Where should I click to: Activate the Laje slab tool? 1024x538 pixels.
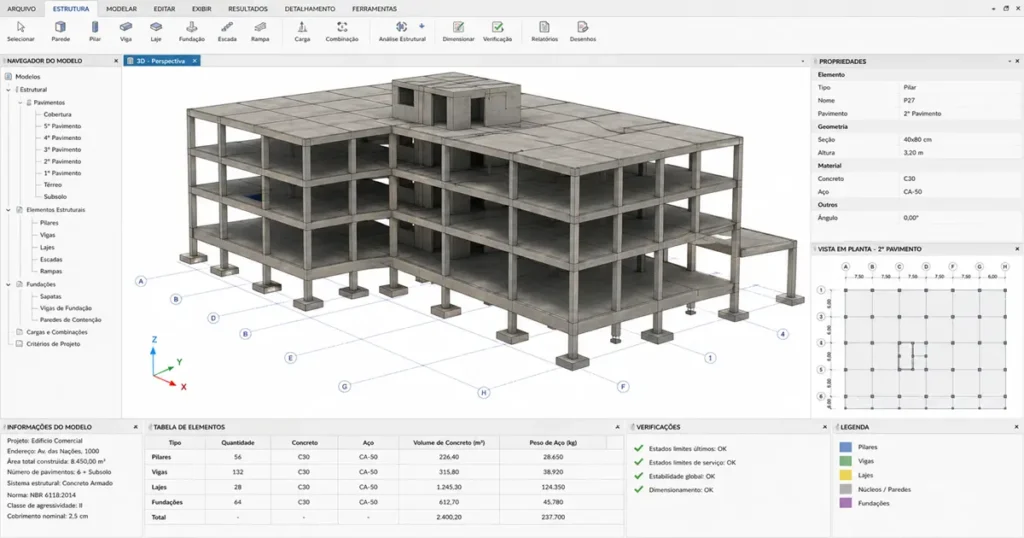(155, 31)
